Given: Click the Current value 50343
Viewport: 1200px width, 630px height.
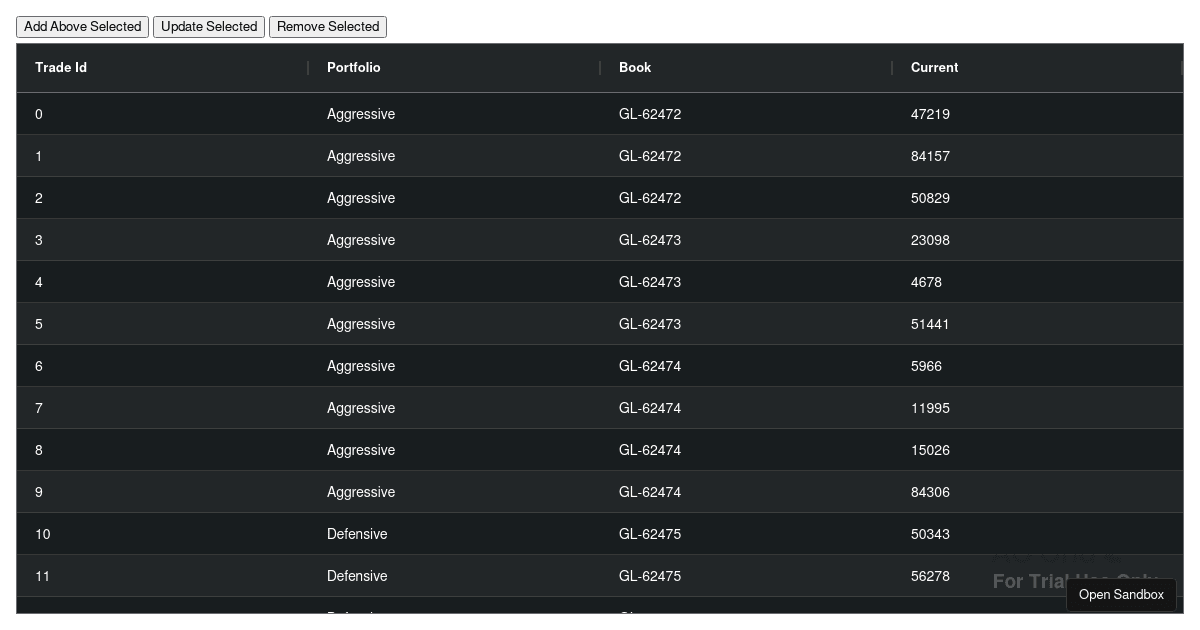Looking at the screenshot, I should click(x=930, y=534).
